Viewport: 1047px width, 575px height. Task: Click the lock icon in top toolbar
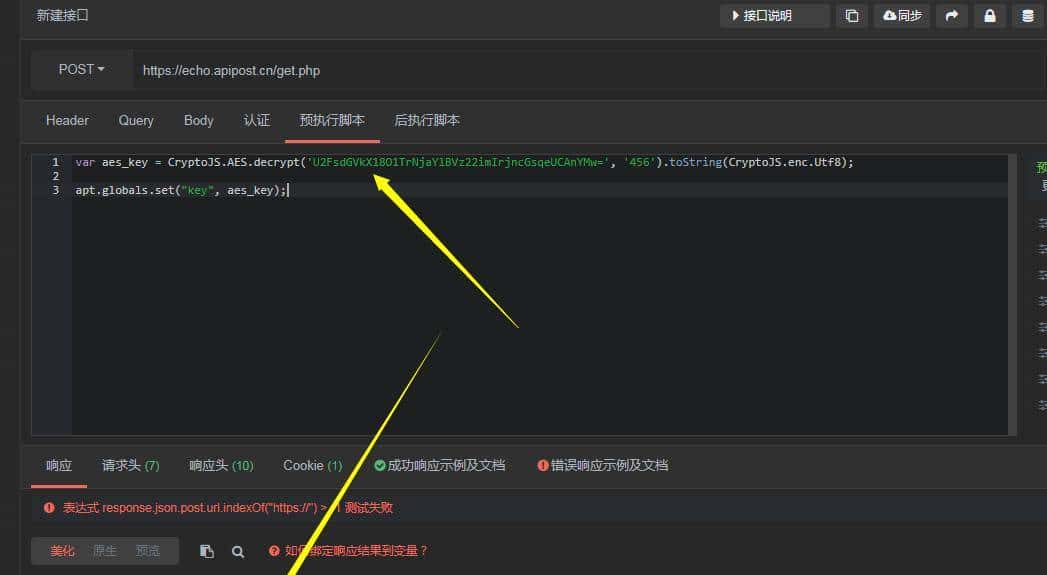click(990, 15)
